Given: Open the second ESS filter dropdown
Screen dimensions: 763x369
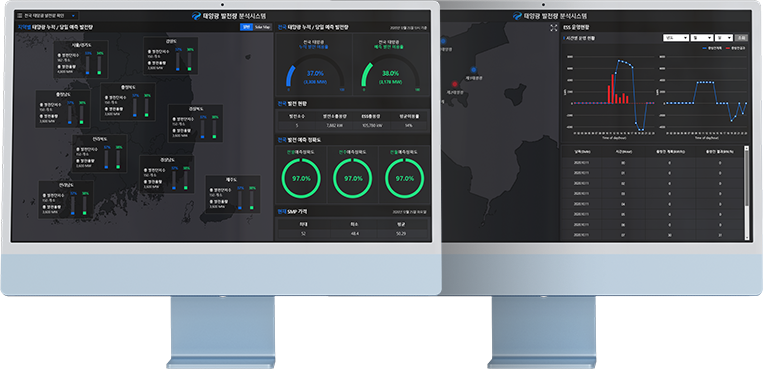Looking at the screenshot, I should [702, 37].
